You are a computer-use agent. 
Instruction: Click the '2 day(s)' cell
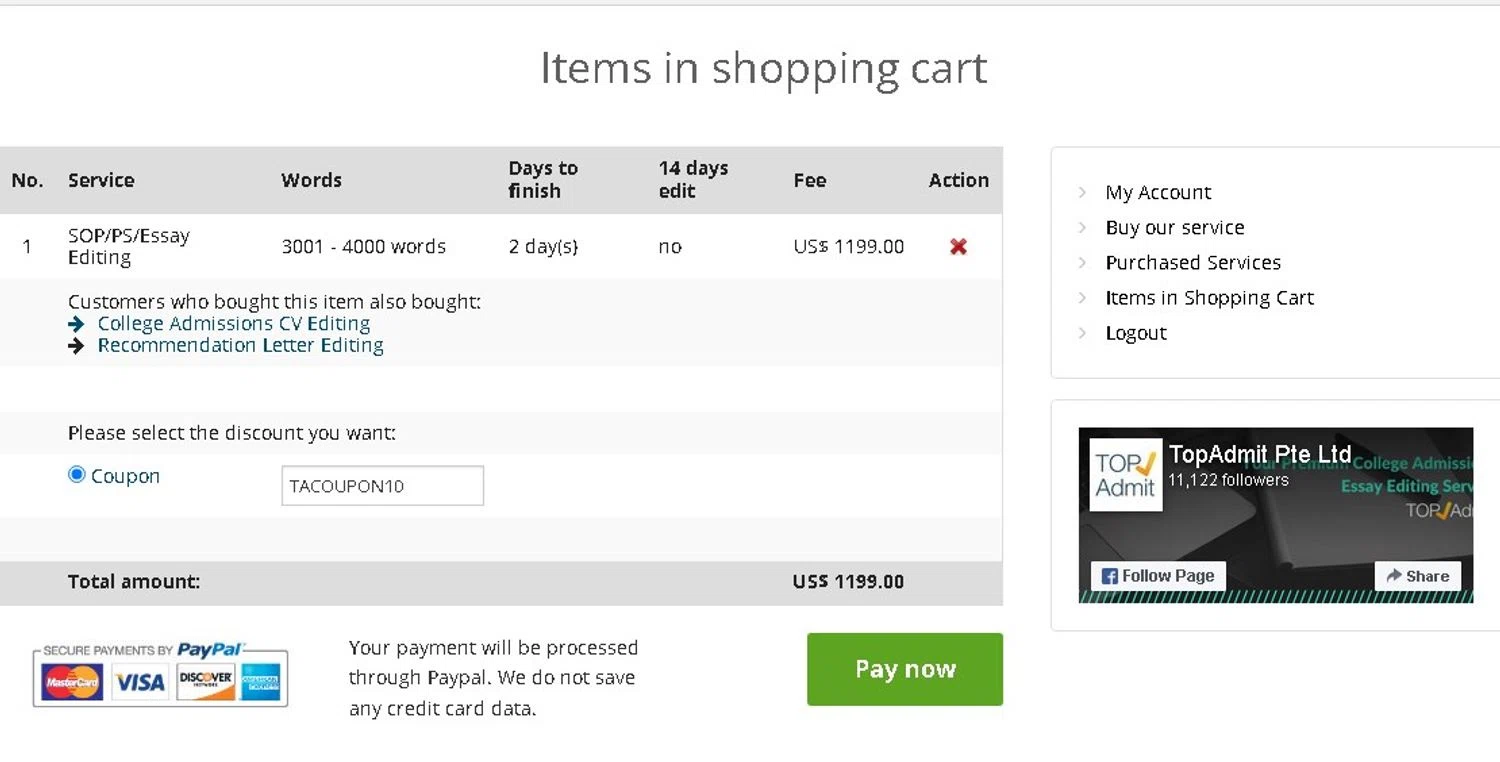(543, 247)
